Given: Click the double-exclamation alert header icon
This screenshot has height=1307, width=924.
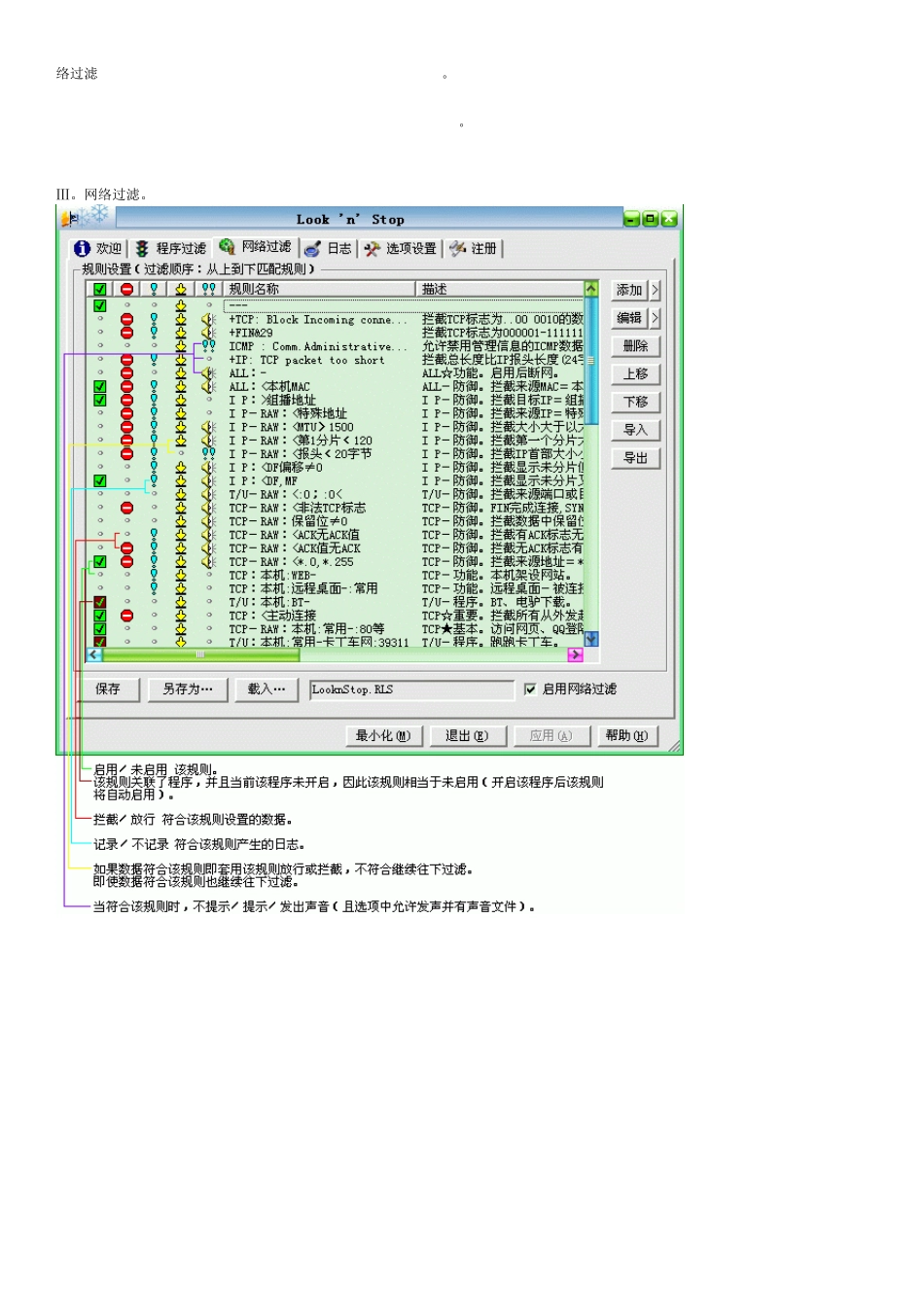Looking at the screenshot, I should click(x=208, y=290).
